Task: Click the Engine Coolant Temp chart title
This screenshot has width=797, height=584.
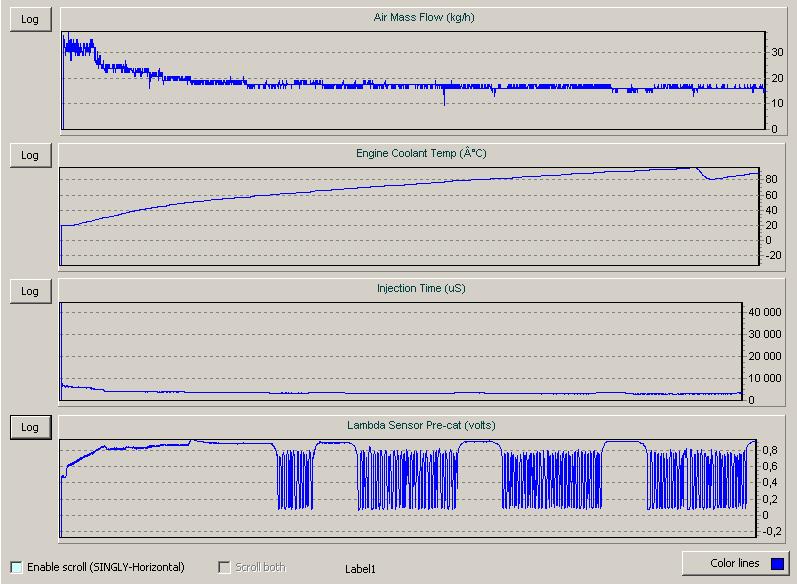Action: tap(421, 153)
